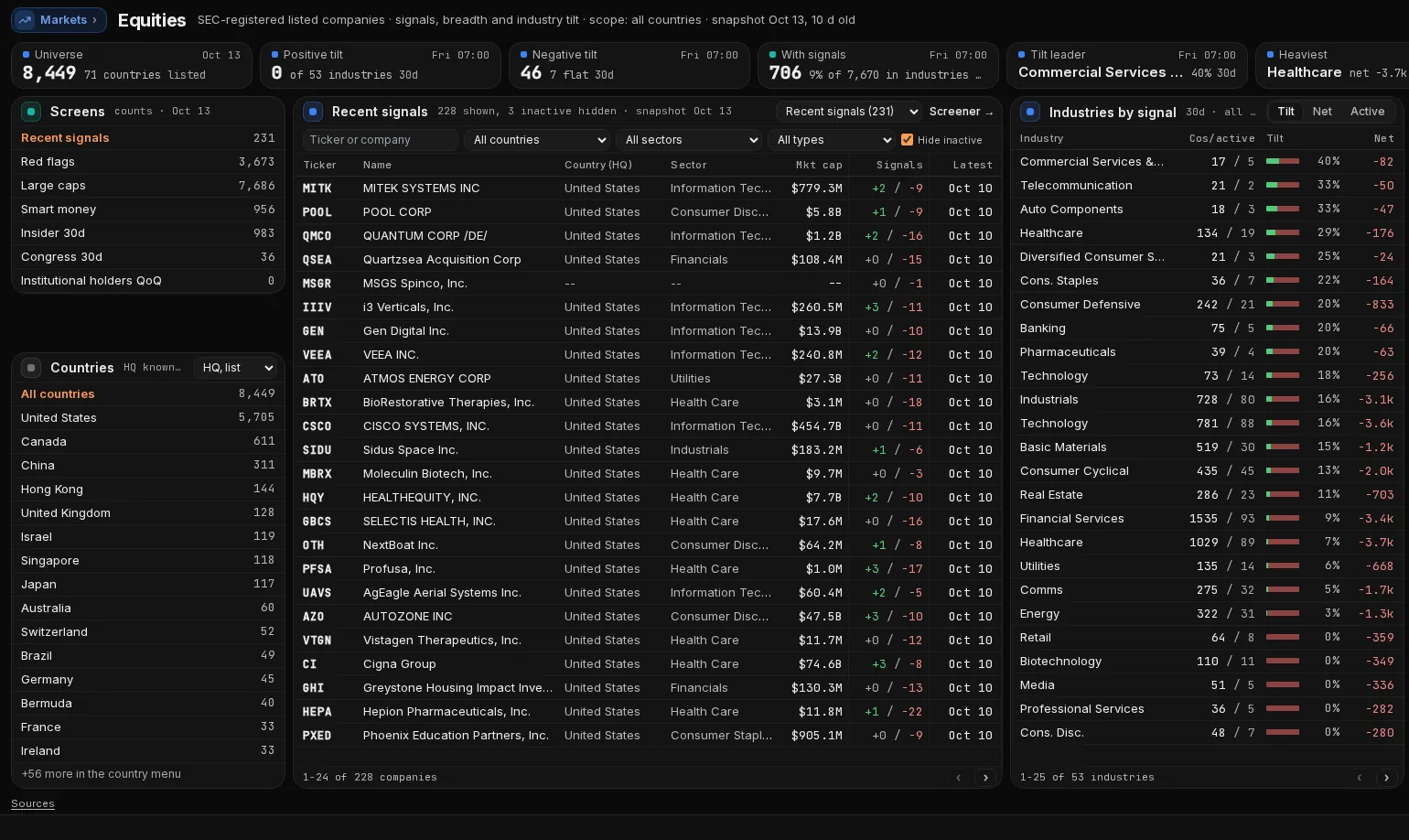The width and height of the screenshot is (1409, 840).
Task: Go to next page of companies
Action: coord(985,778)
